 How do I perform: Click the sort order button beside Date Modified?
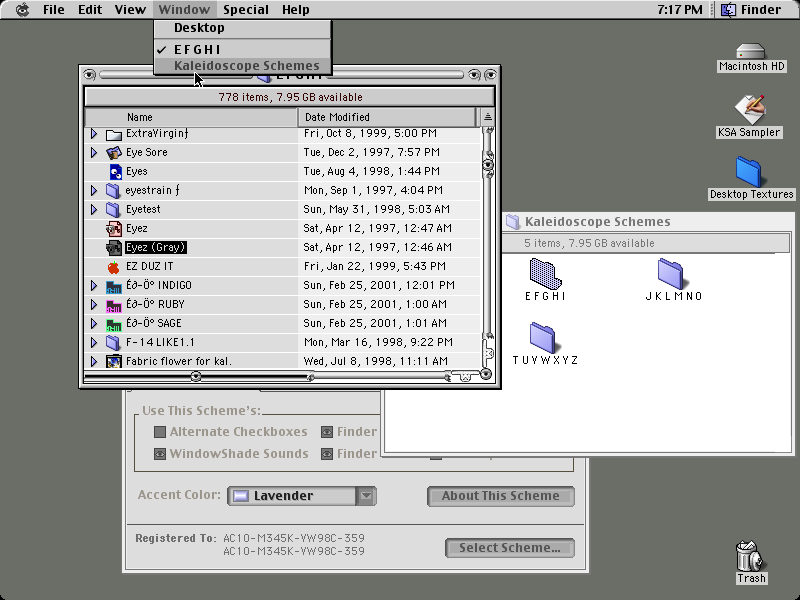pyautogui.click(x=488, y=117)
